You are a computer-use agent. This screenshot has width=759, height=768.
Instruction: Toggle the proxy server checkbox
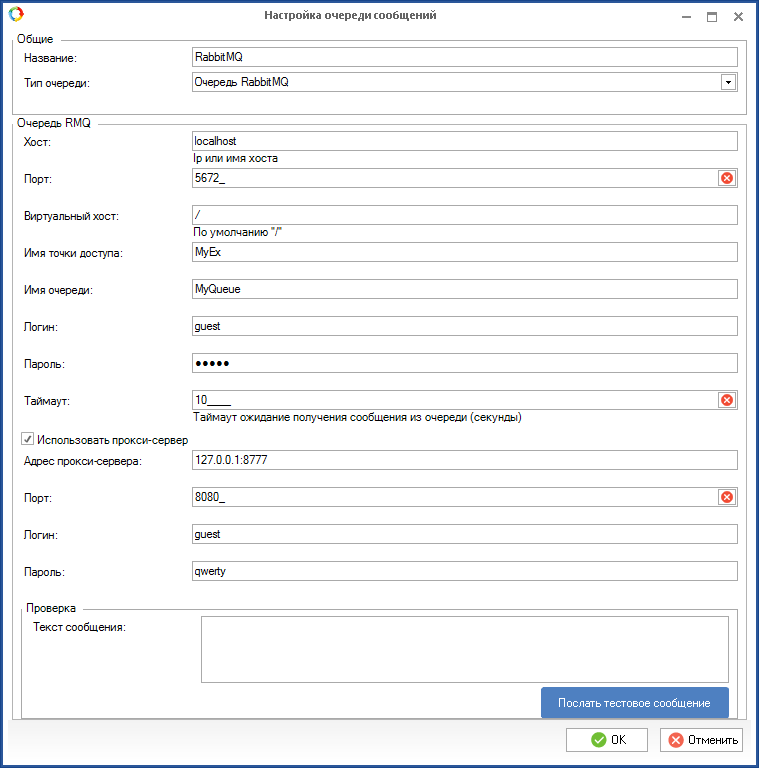pyautogui.click(x=27, y=439)
